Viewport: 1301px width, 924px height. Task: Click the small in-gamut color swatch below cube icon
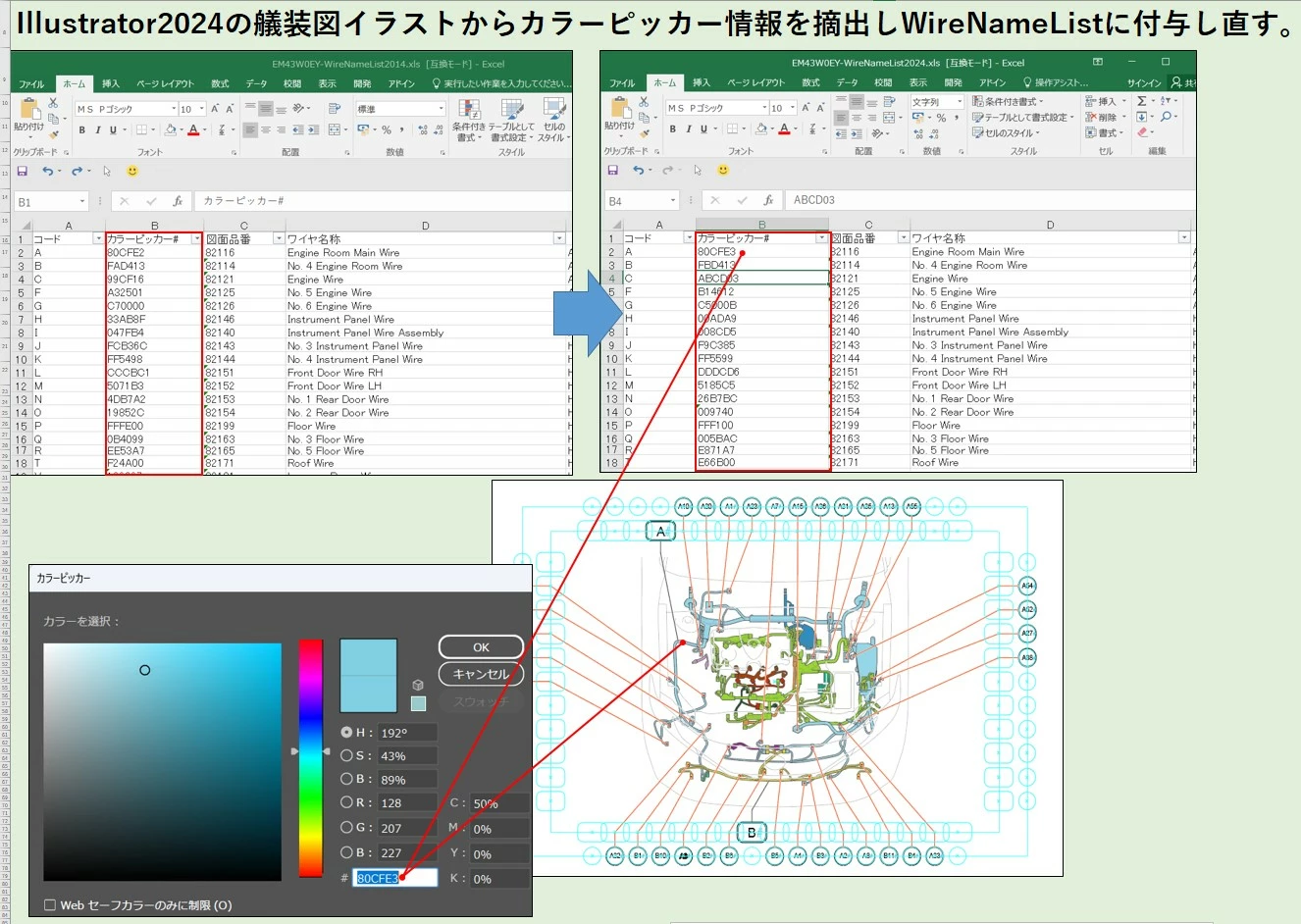tap(418, 703)
